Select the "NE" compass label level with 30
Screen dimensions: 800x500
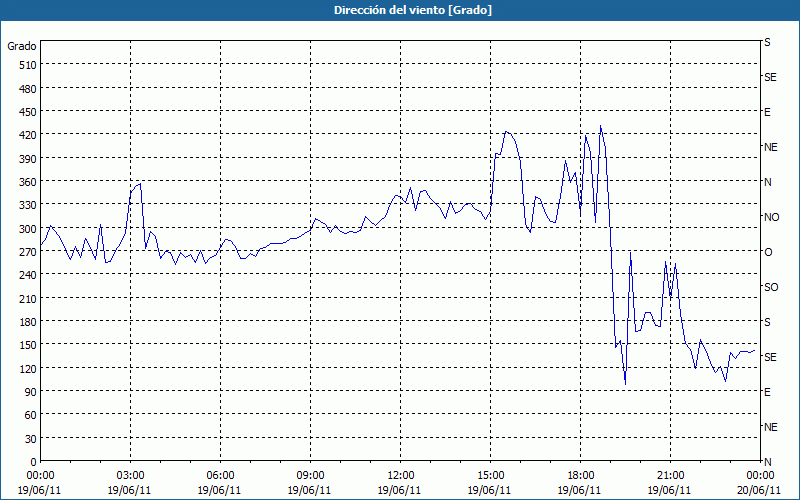click(x=771, y=427)
